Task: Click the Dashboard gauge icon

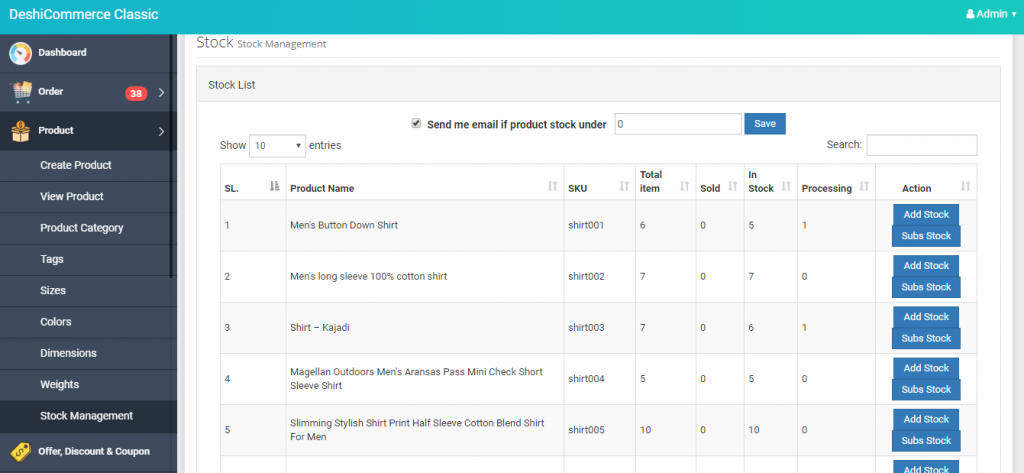Action: point(20,53)
